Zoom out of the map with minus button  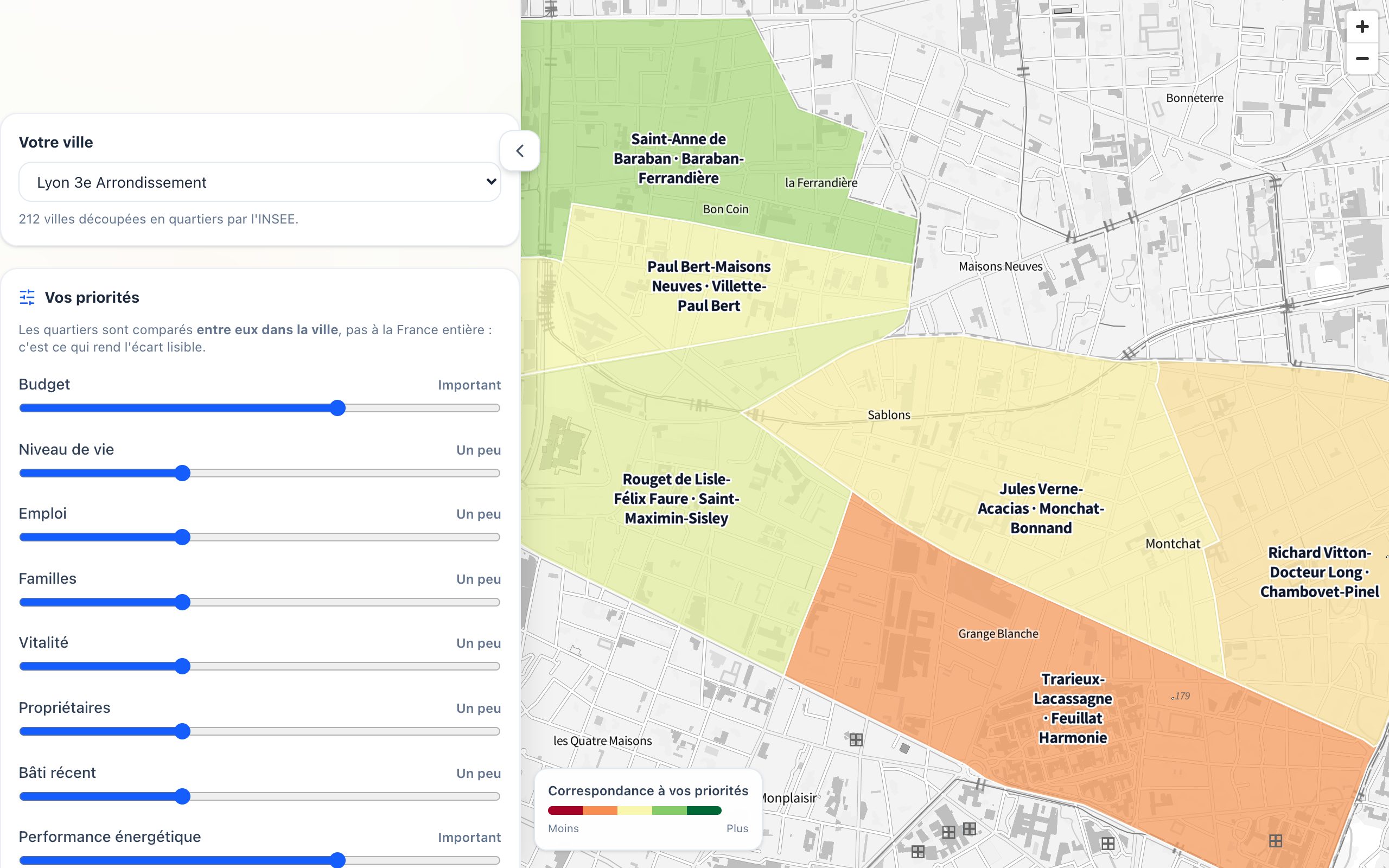1361,59
